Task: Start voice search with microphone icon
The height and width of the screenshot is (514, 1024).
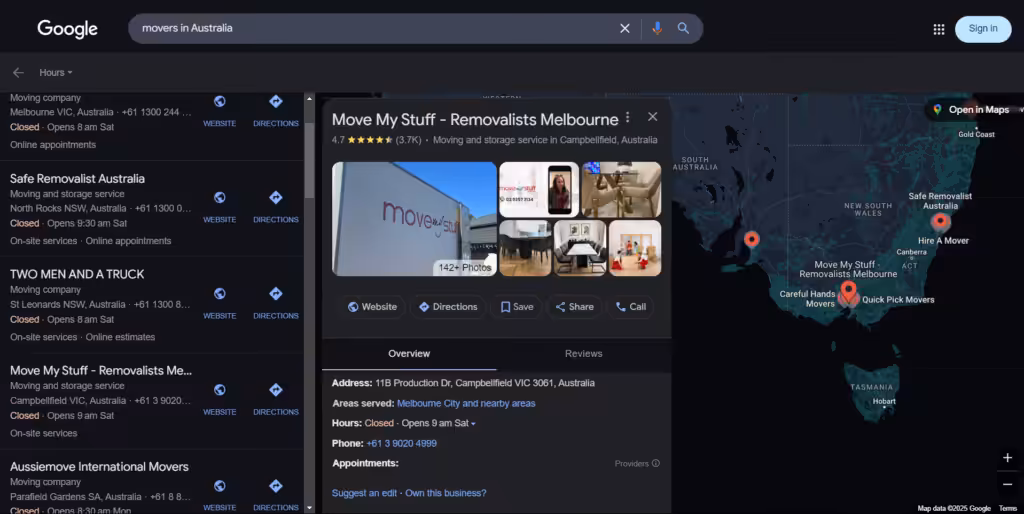Action: pyautogui.click(x=657, y=28)
